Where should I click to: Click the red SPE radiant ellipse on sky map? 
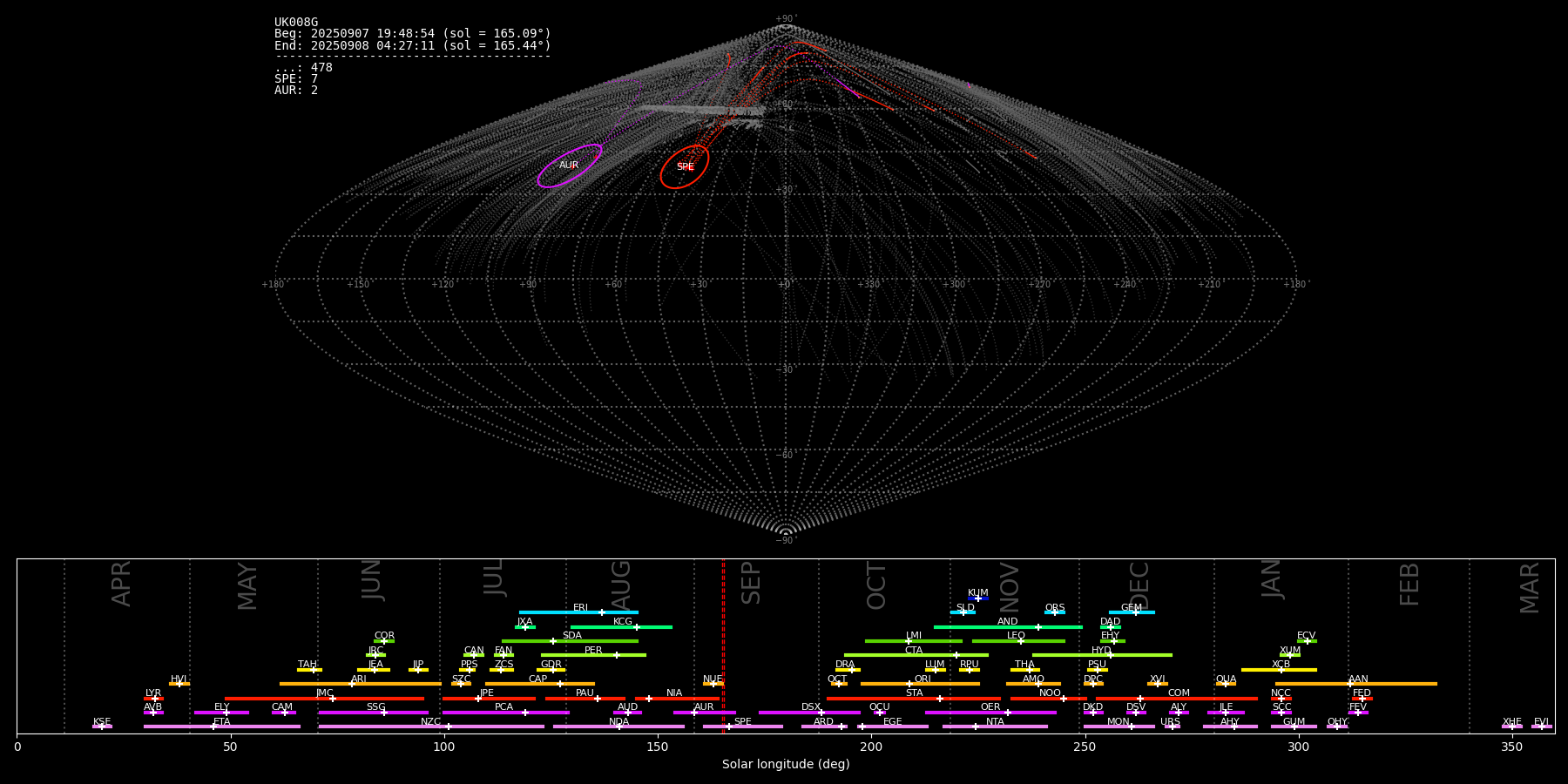(685, 166)
